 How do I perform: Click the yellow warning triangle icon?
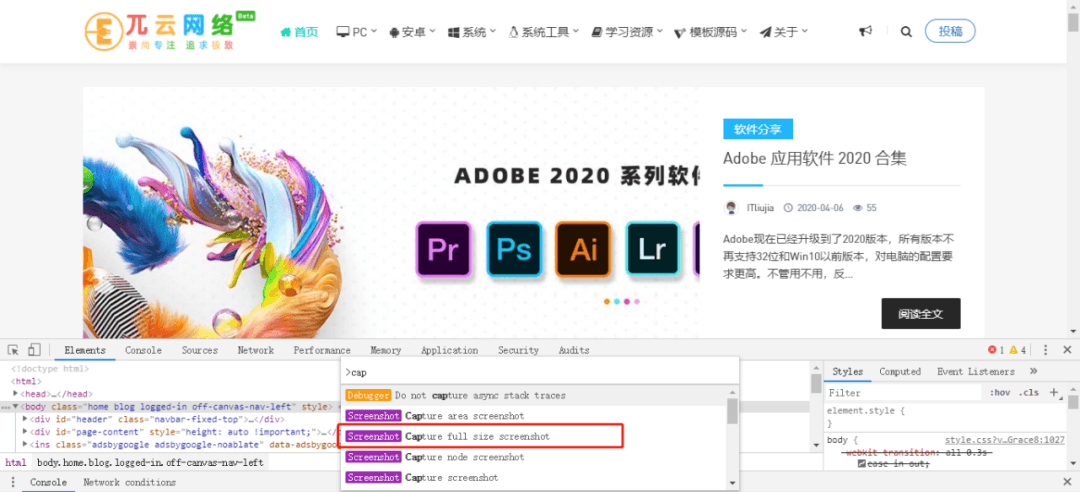tap(1013, 350)
